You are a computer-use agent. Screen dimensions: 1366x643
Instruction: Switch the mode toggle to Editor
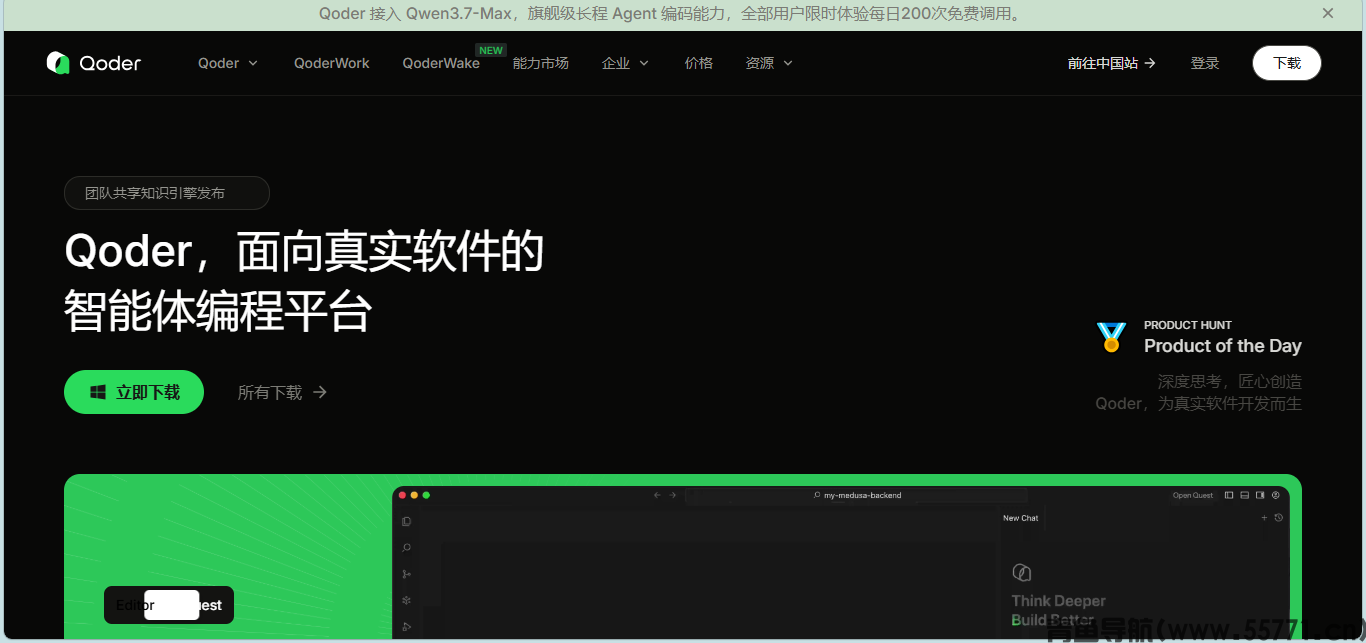click(135, 605)
